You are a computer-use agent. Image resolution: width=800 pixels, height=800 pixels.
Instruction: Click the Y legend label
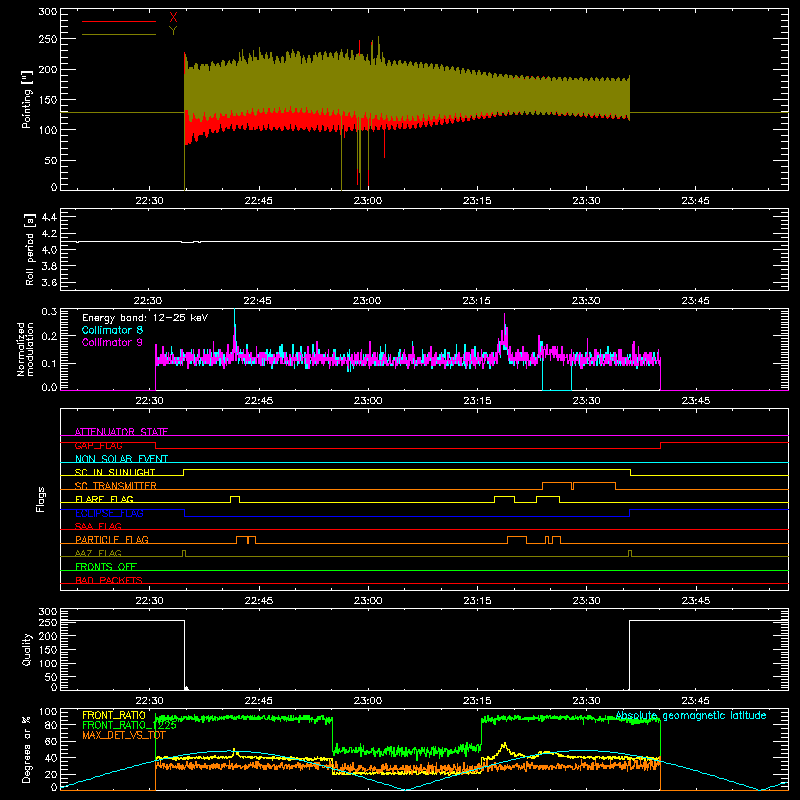[x=173, y=31]
